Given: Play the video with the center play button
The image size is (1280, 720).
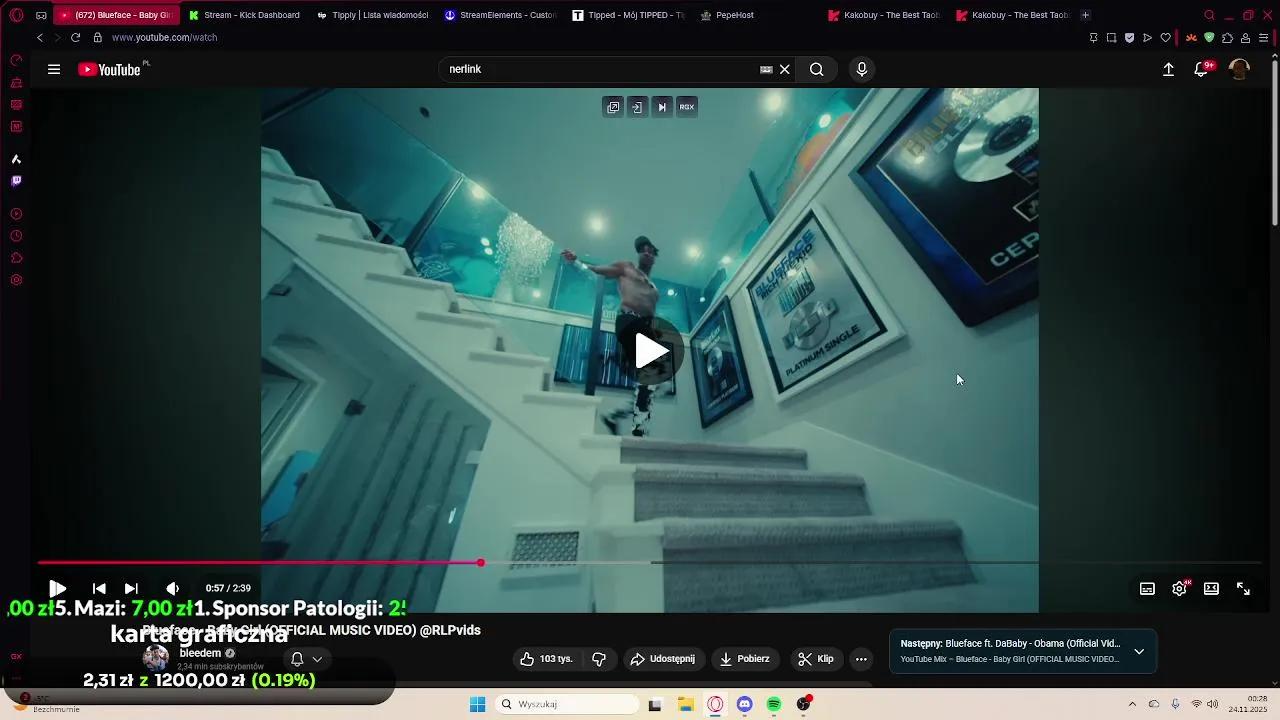Looking at the screenshot, I should pos(651,351).
